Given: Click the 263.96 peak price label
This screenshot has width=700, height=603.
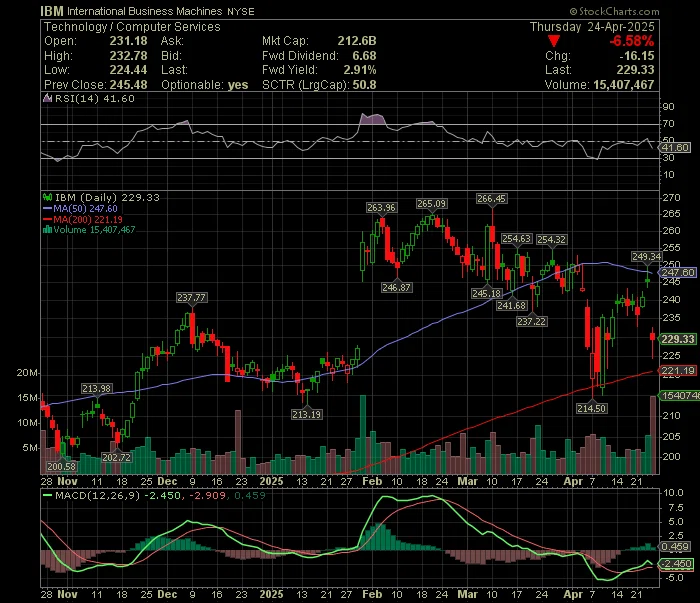Looking at the screenshot, I should pos(381,208).
